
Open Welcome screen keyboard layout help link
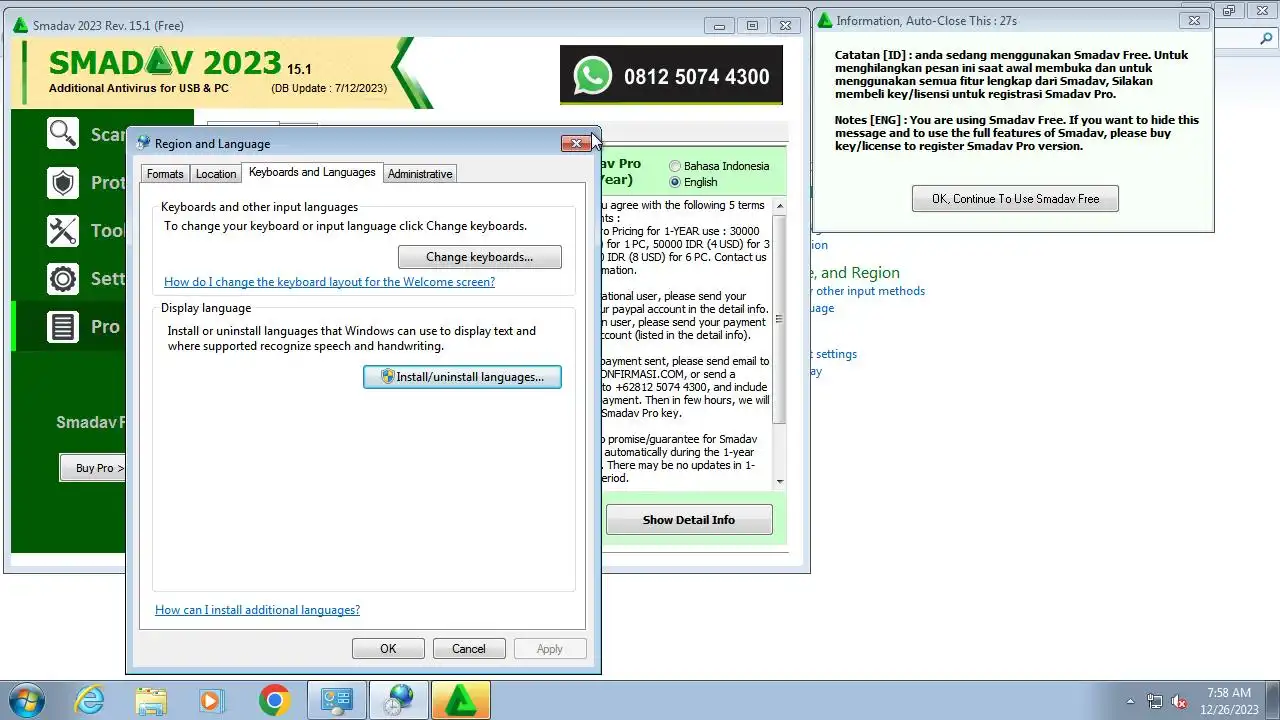pyautogui.click(x=329, y=282)
